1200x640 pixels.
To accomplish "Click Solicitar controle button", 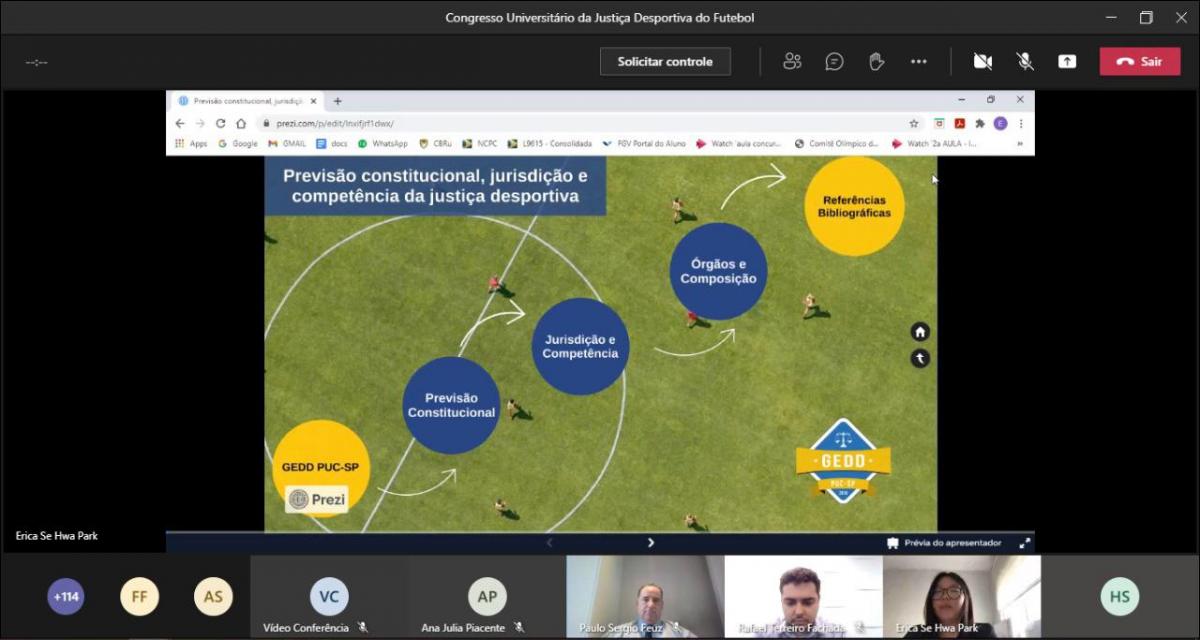I will (x=665, y=62).
